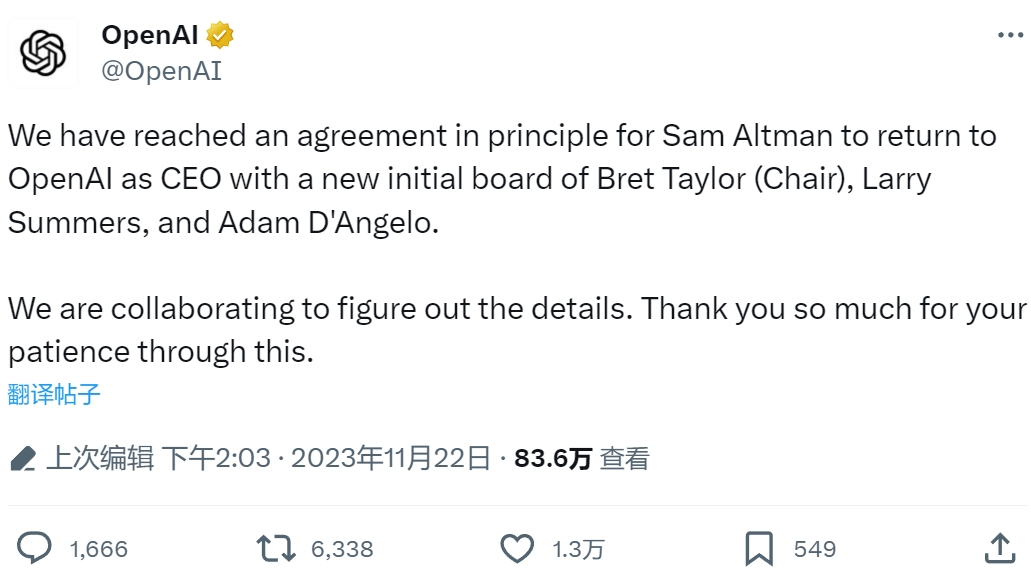
Task: Click the edit pencil icon
Action: (x=23, y=459)
